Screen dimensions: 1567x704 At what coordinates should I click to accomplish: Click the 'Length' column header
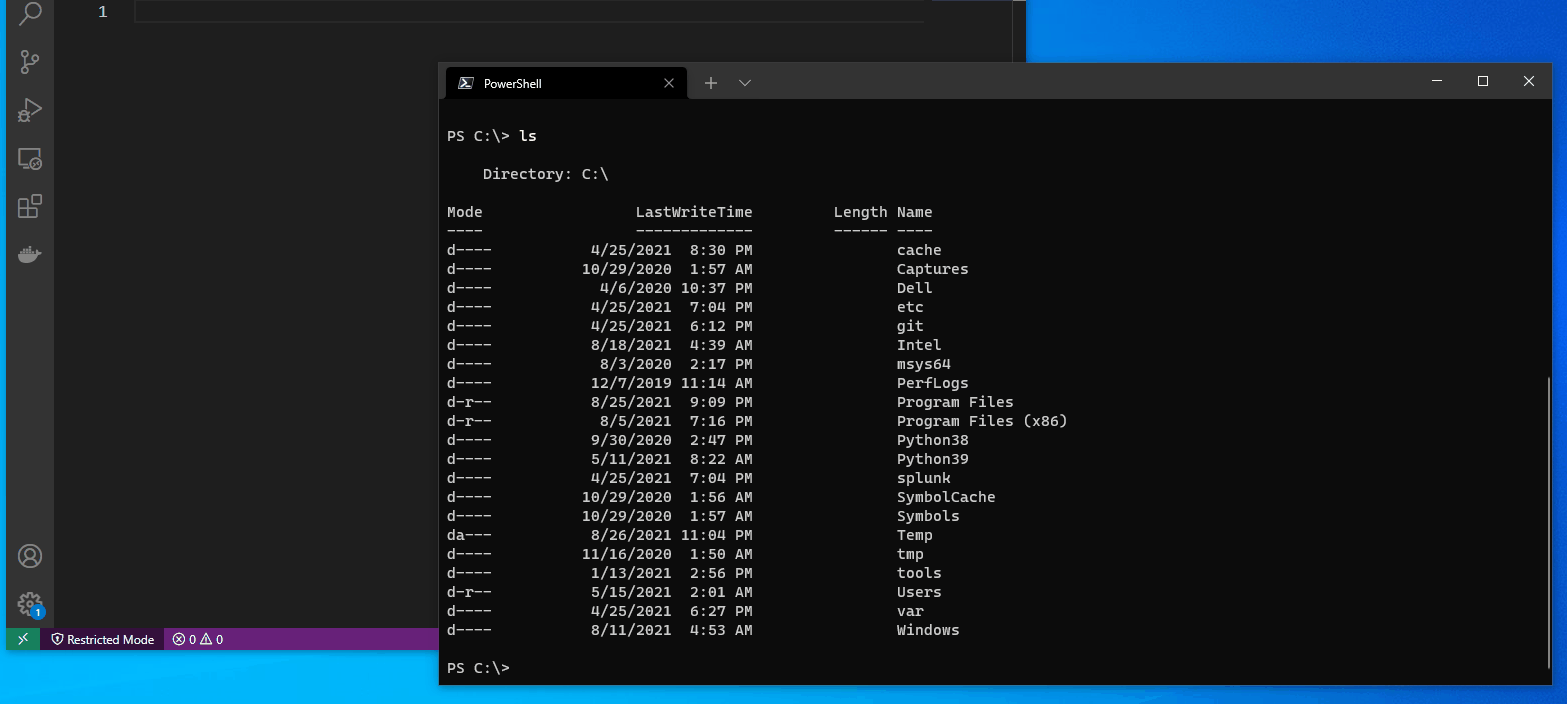click(x=860, y=212)
